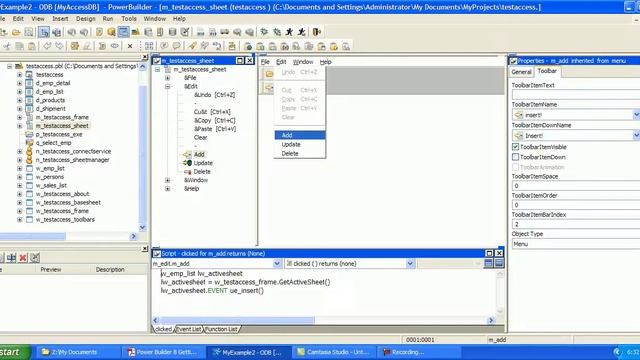Select m_testaccess_frame in System Tree
This screenshot has width=640, height=360.
(x=62, y=117)
